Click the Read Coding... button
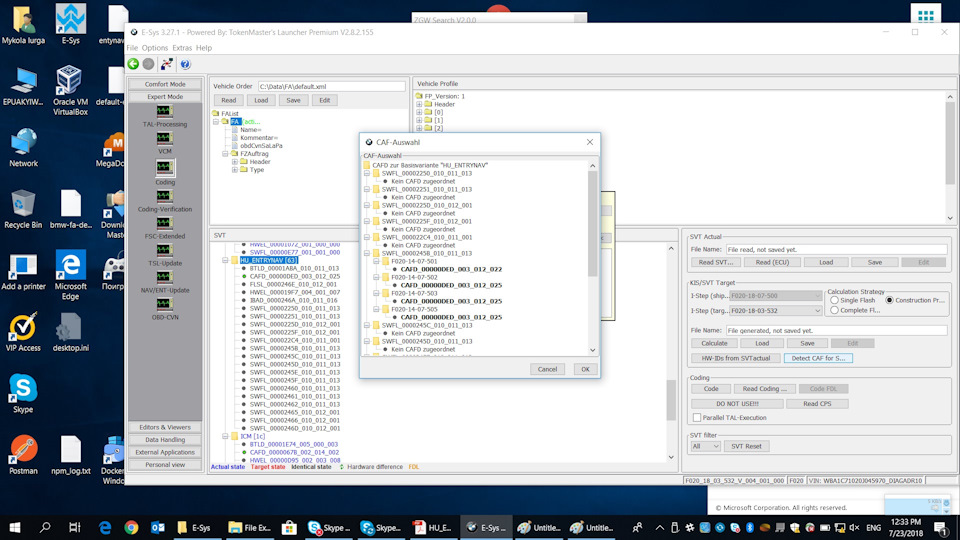This screenshot has width=960, height=540. point(765,389)
